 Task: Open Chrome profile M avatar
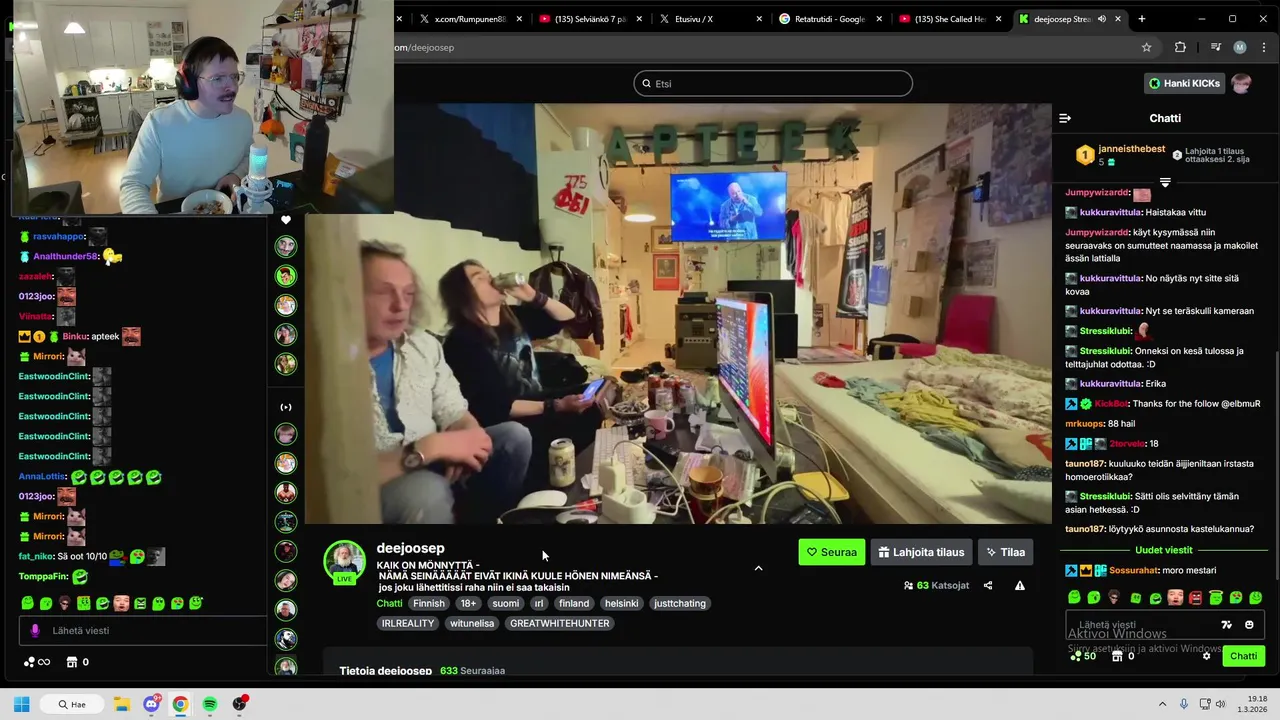pyautogui.click(x=1240, y=47)
